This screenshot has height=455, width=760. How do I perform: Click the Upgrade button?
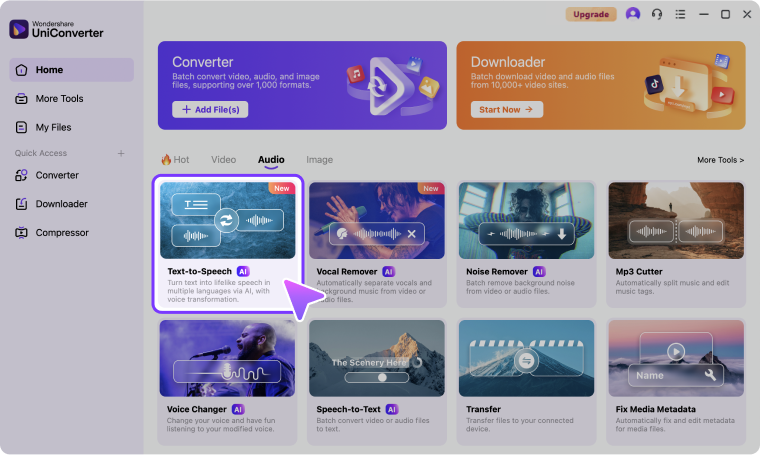[591, 14]
